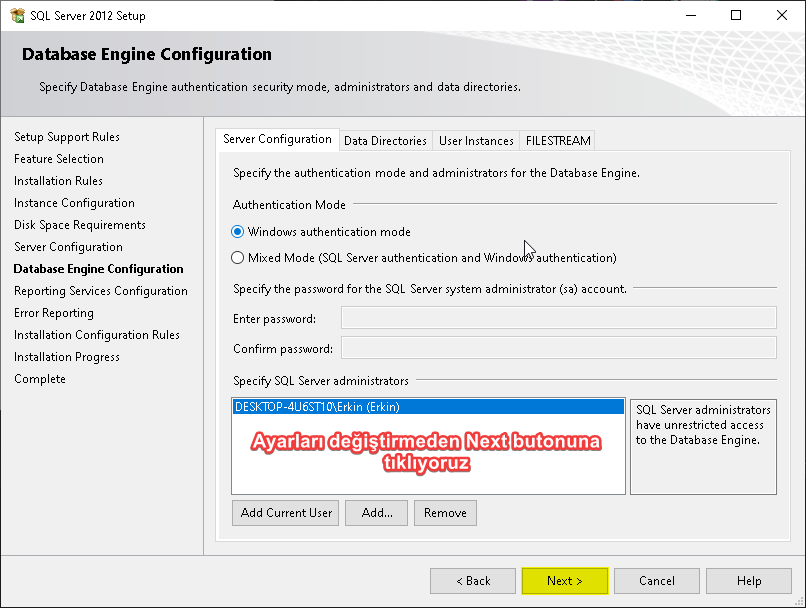Click the Add Current User button

tap(286, 513)
